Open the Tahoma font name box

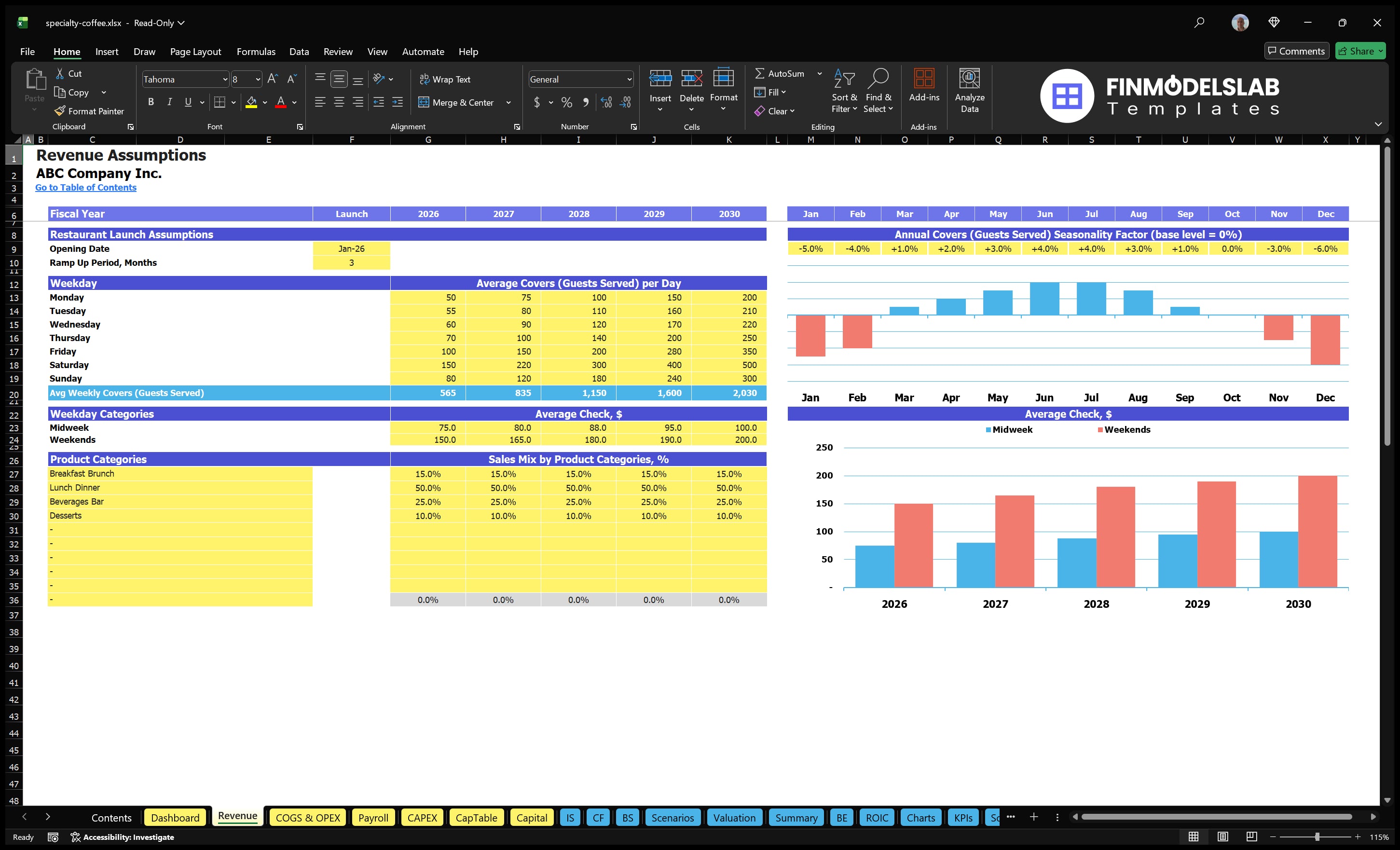pos(182,79)
